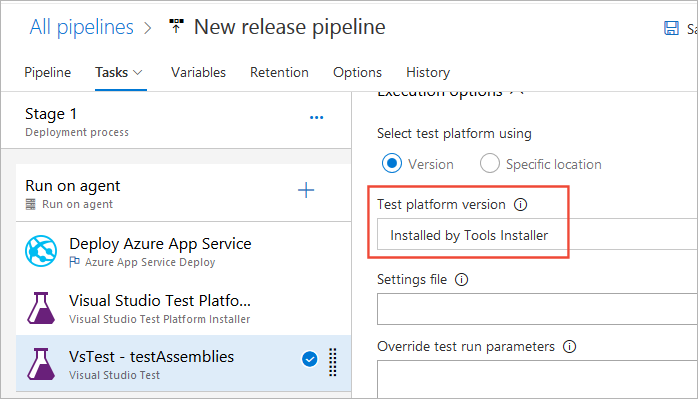Switch to the Pipeline tab
The width and height of the screenshot is (698, 399).
[48, 72]
